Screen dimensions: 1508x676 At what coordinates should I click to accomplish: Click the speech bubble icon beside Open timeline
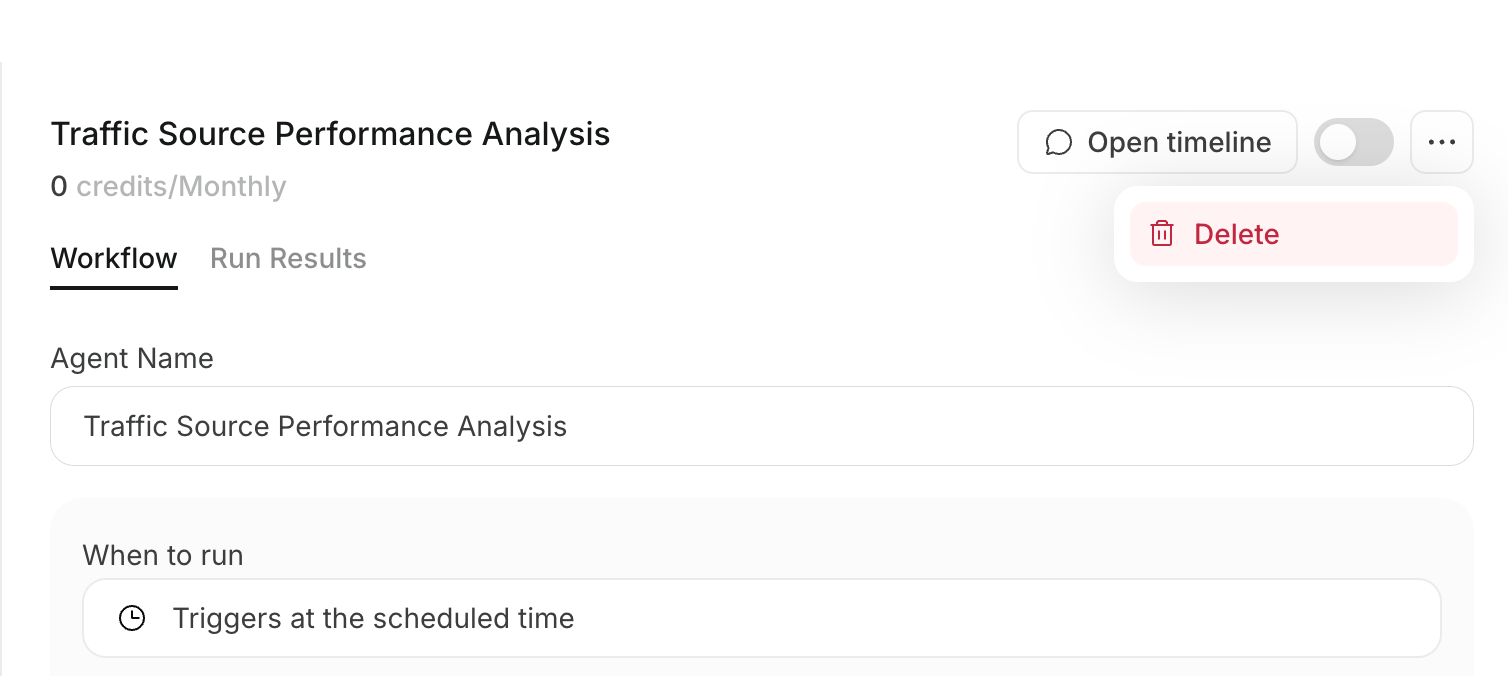(x=1058, y=143)
